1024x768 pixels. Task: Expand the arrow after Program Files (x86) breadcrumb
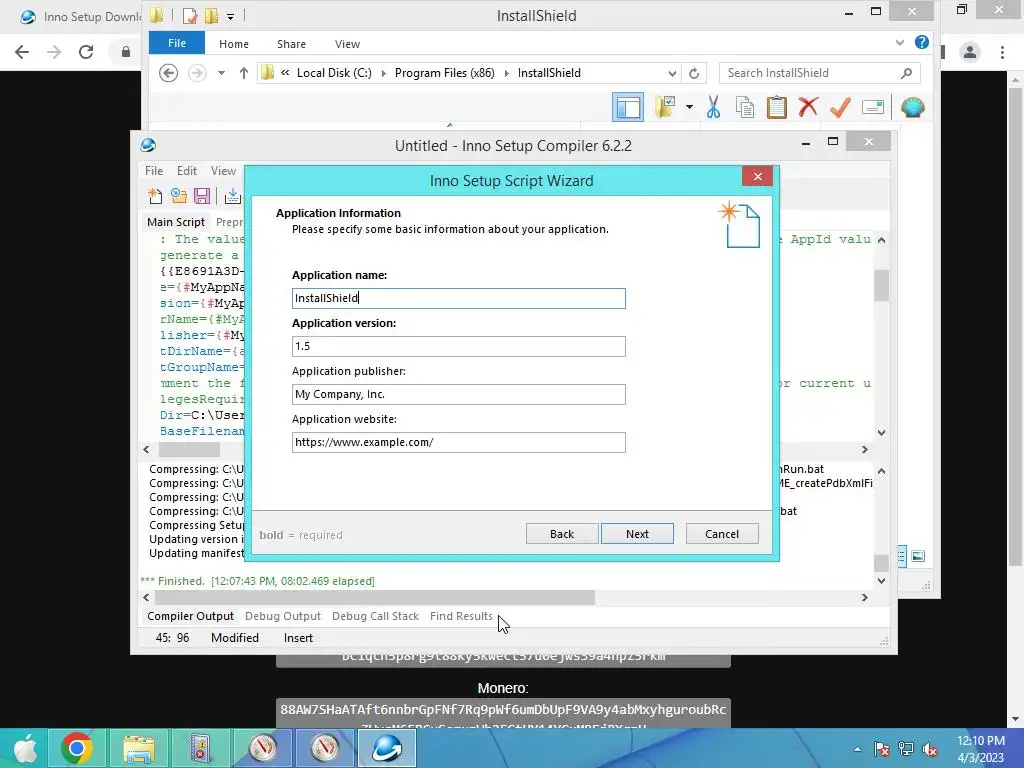(506, 73)
